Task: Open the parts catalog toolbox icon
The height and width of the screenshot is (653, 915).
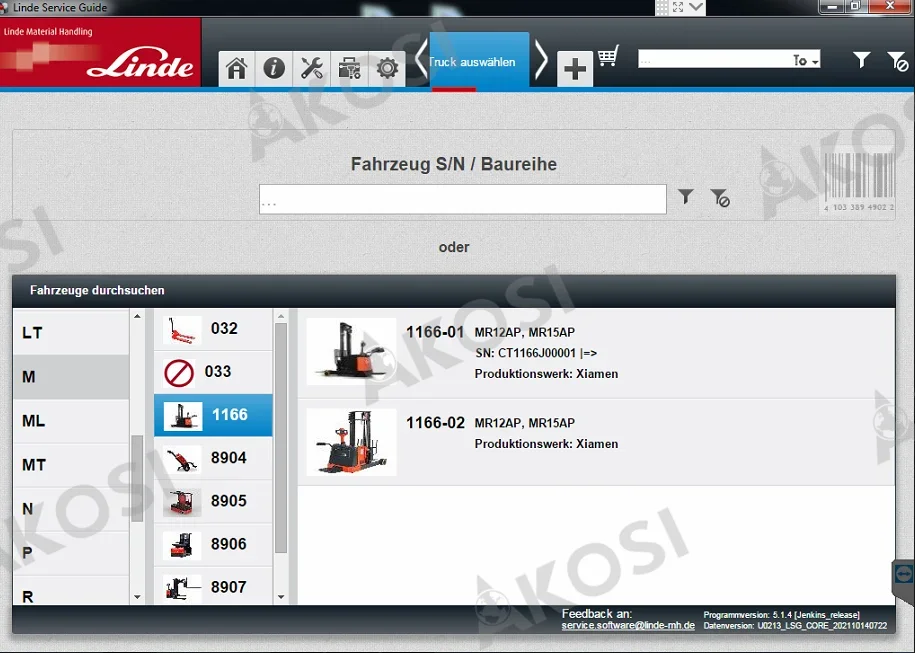Action: click(350, 69)
